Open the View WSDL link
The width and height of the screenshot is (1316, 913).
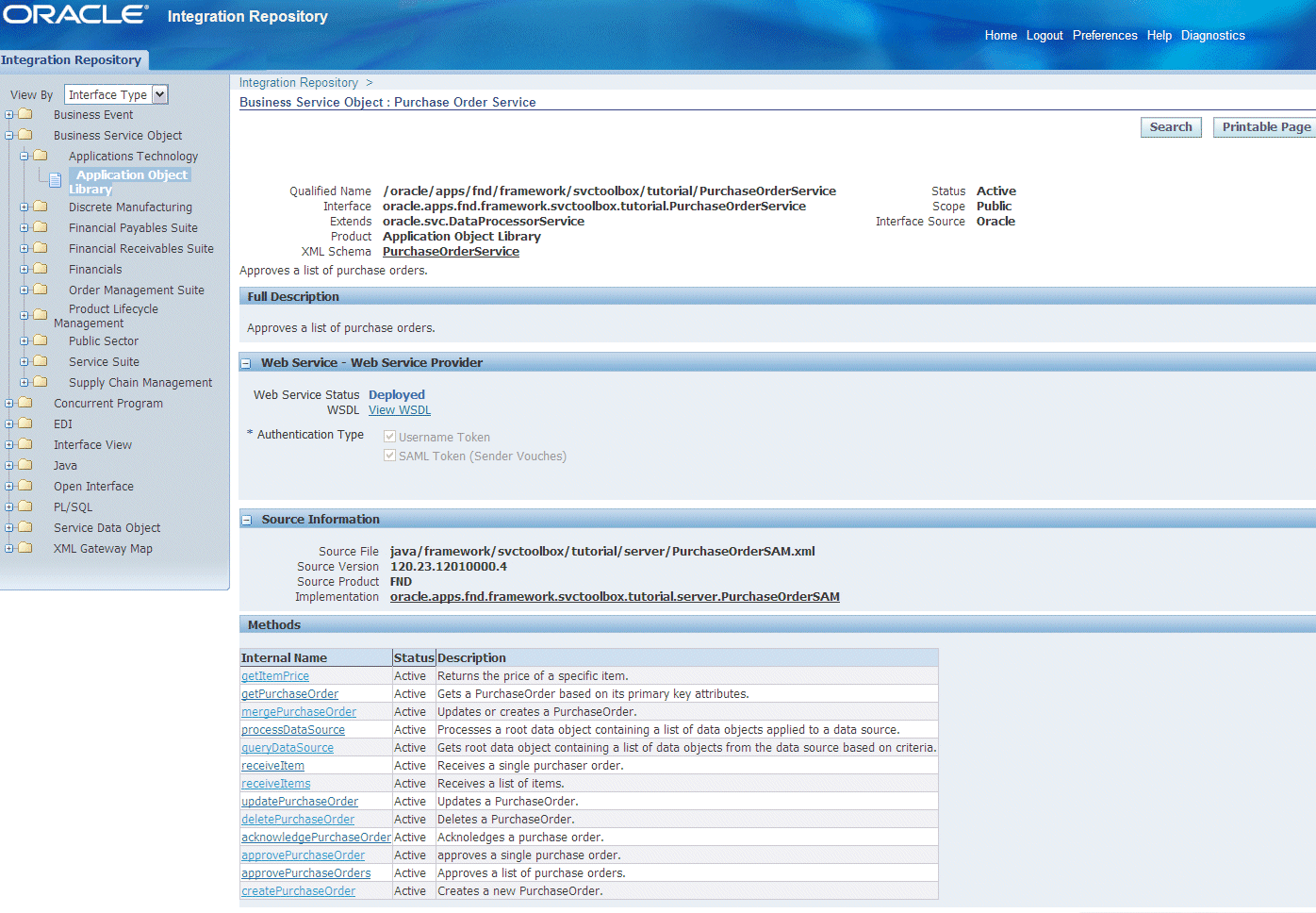click(400, 410)
